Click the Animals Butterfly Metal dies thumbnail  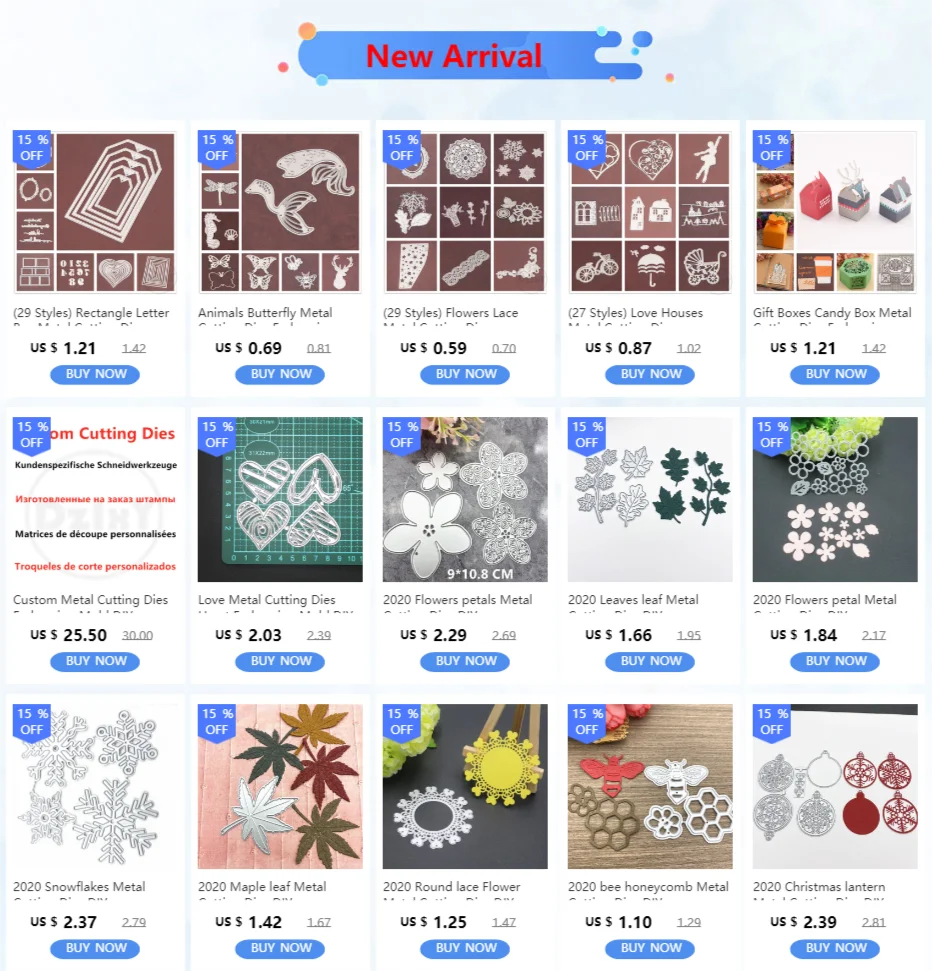pyautogui.click(x=280, y=211)
